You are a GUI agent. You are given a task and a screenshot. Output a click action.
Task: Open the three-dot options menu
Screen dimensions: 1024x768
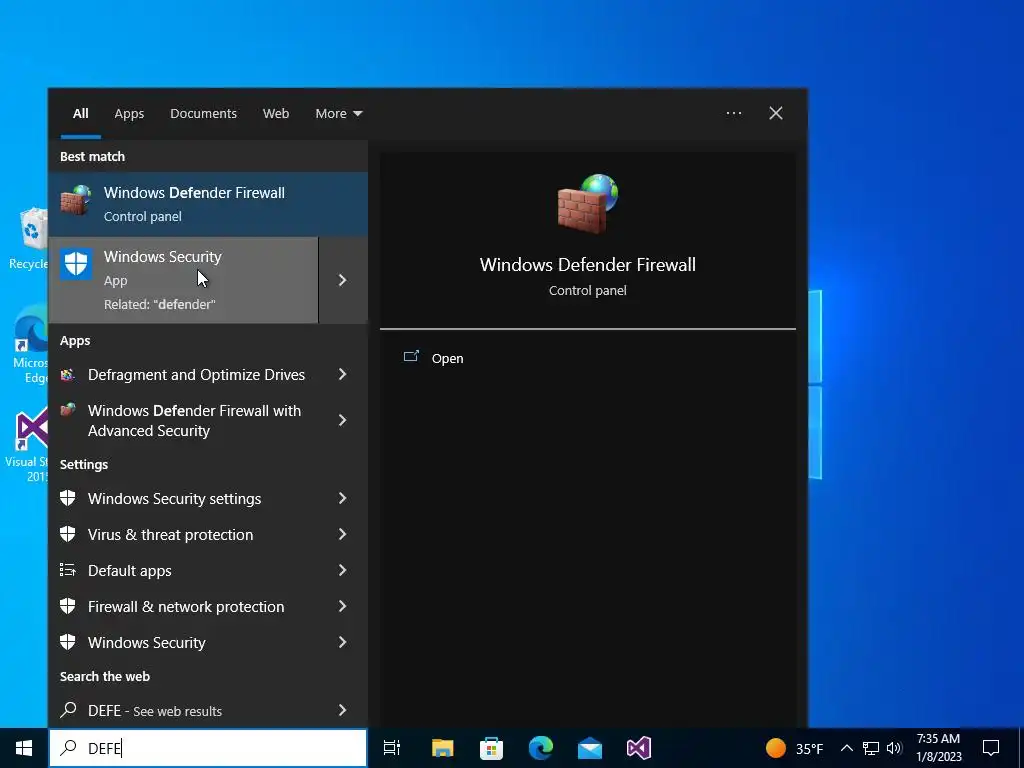(734, 113)
